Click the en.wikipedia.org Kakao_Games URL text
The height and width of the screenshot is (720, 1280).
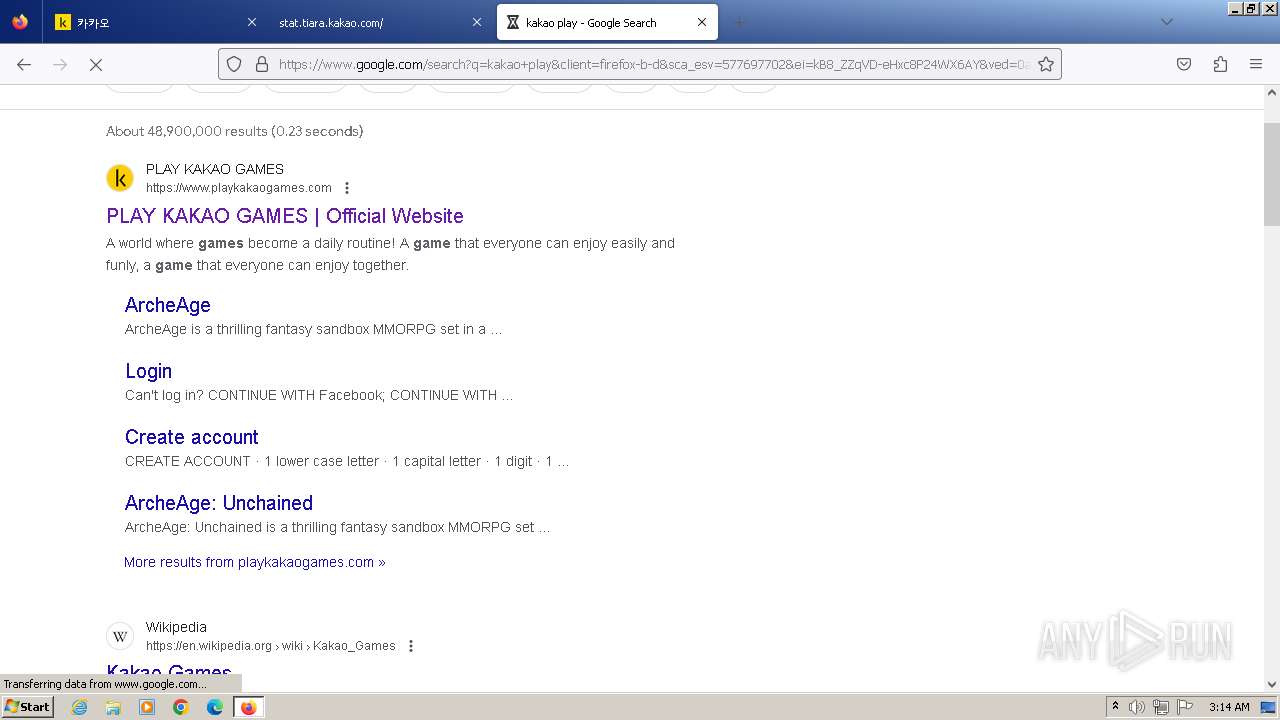tap(271, 646)
